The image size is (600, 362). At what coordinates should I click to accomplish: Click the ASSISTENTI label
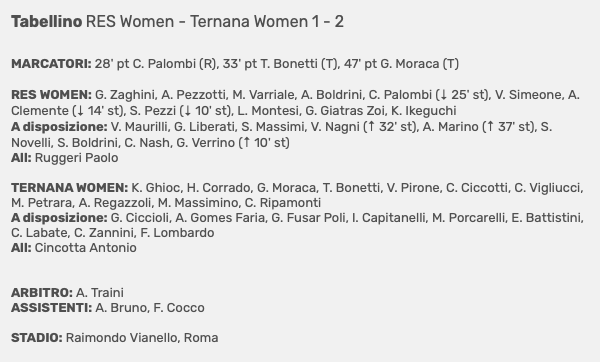coord(52,308)
